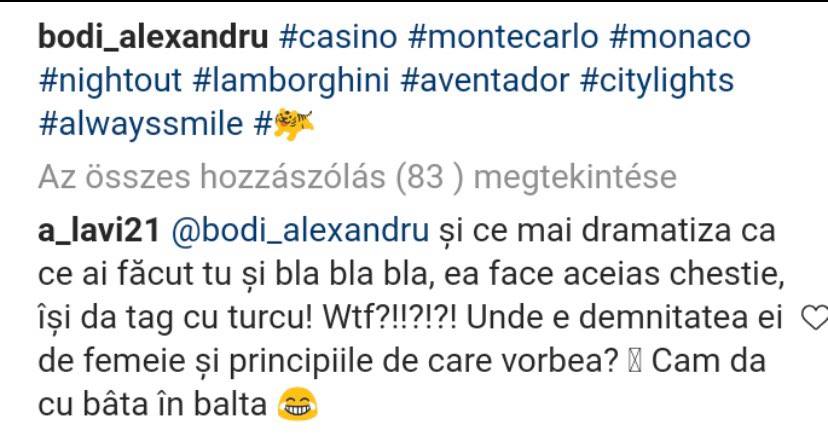The height and width of the screenshot is (435, 828).
Task: Tap the unknown glyph box after vorbea?
Action: coord(635,362)
